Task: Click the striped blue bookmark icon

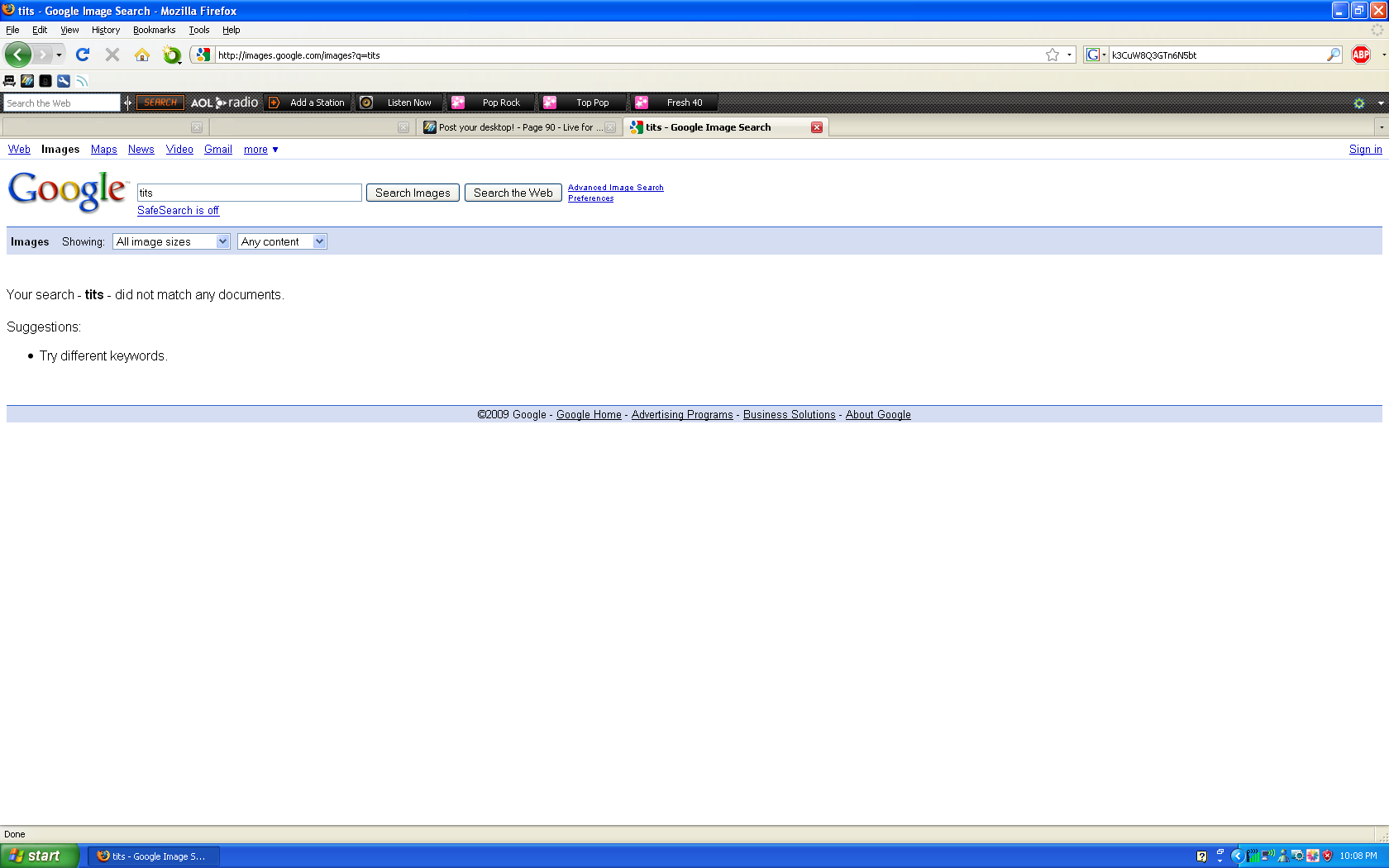Action: [27, 81]
